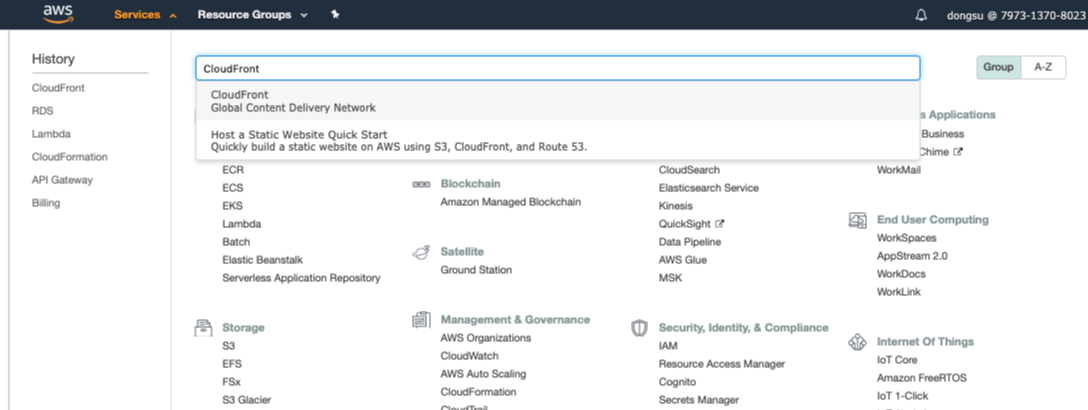
Task: Open the ECS service
Action: [x=233, y=188]
